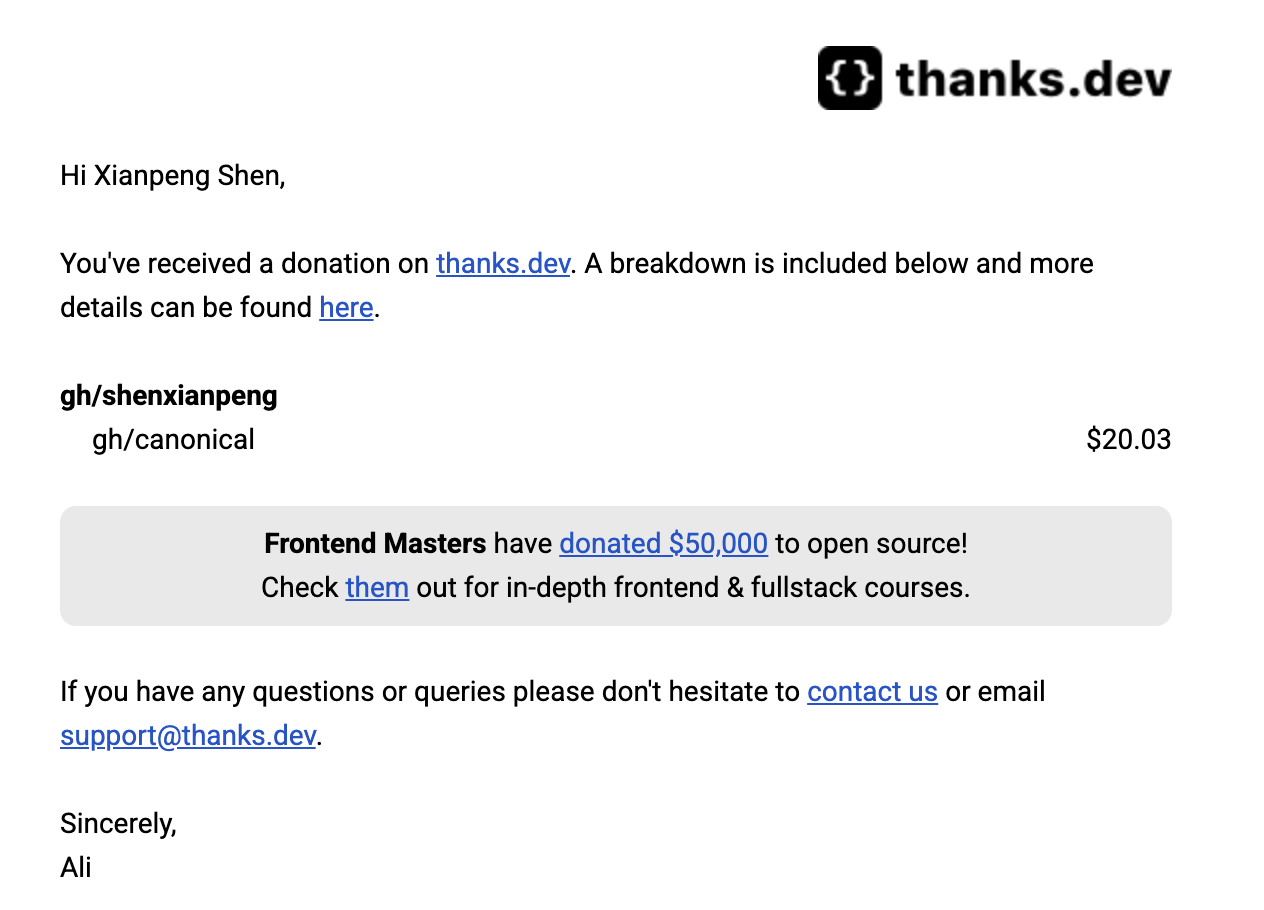Click the "to open source!" banner text
1264x910 pixels.
click(x=871, y=544)
